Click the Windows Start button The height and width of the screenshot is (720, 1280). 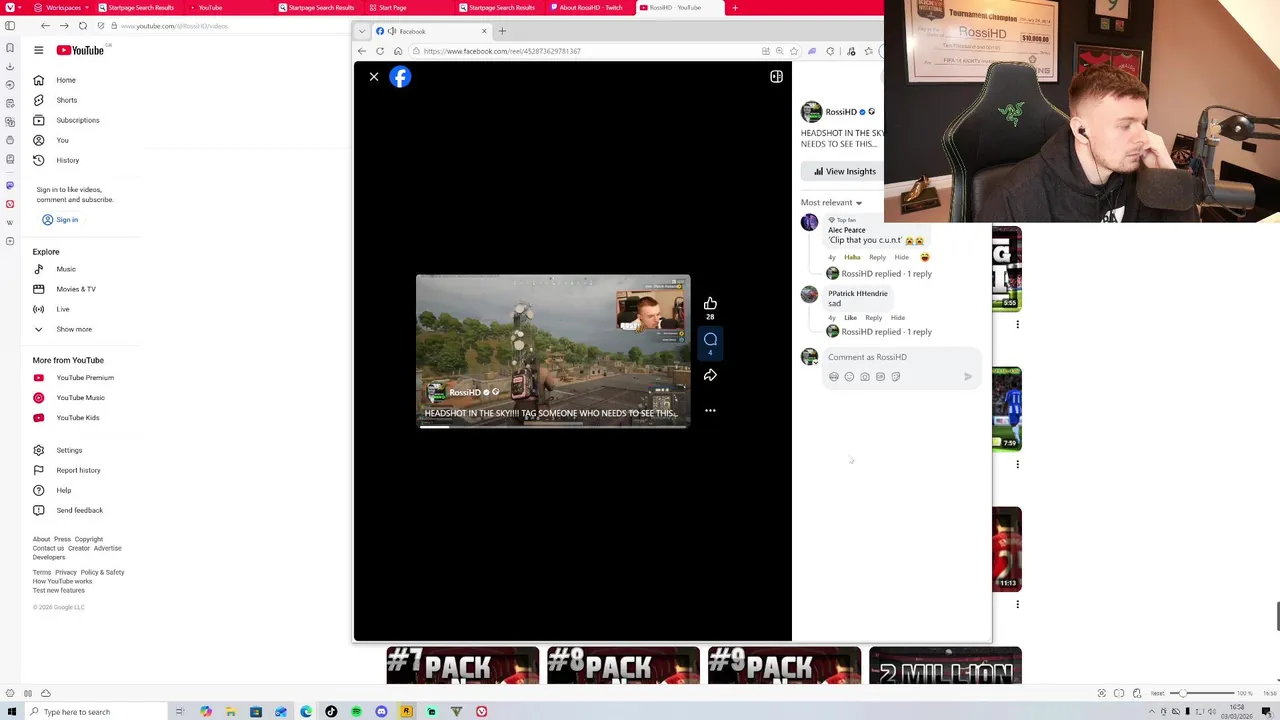[12, 712]
